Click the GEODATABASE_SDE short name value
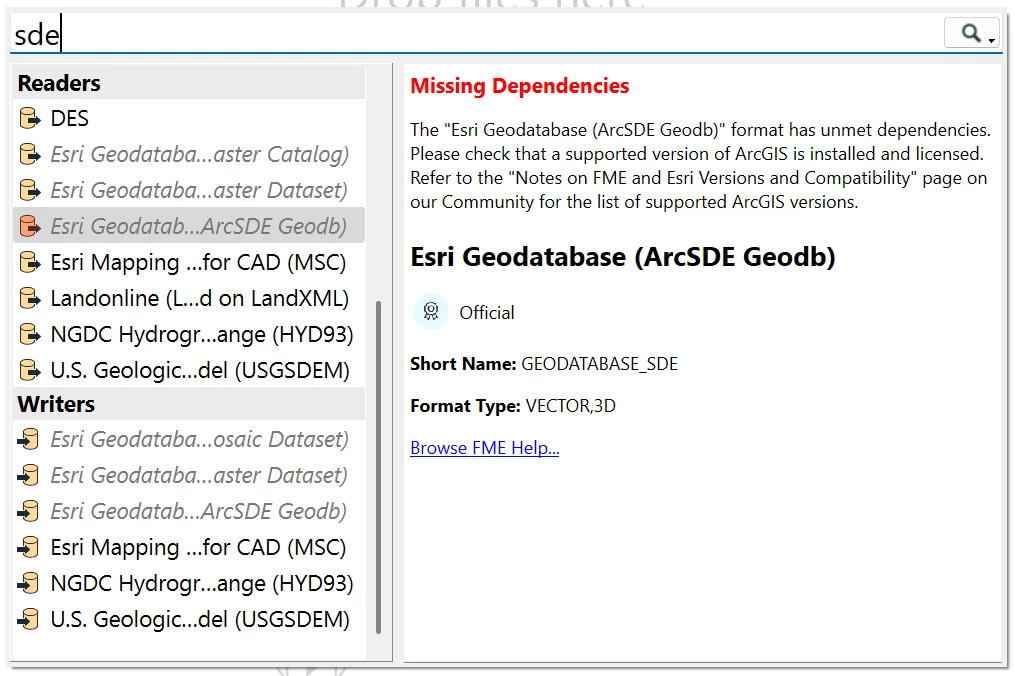Image resolution: width=1015 pixels, height=676 pixels. click(599, 364)
